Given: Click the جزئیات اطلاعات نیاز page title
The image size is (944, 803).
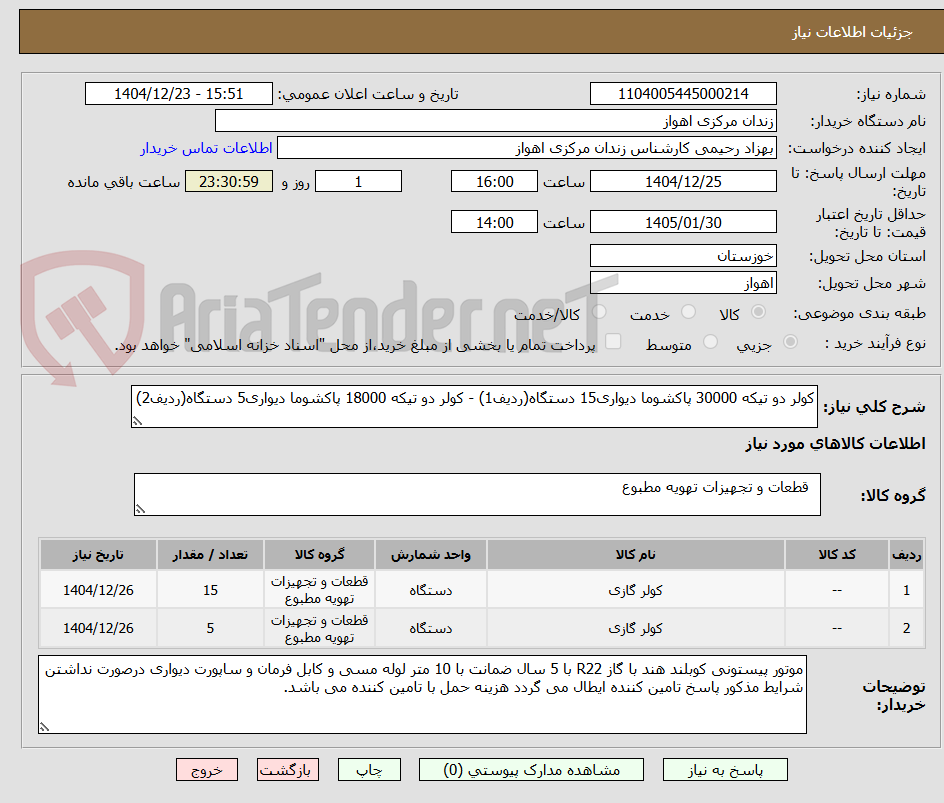Looking at the screenshot, I should tap(851, 32).
